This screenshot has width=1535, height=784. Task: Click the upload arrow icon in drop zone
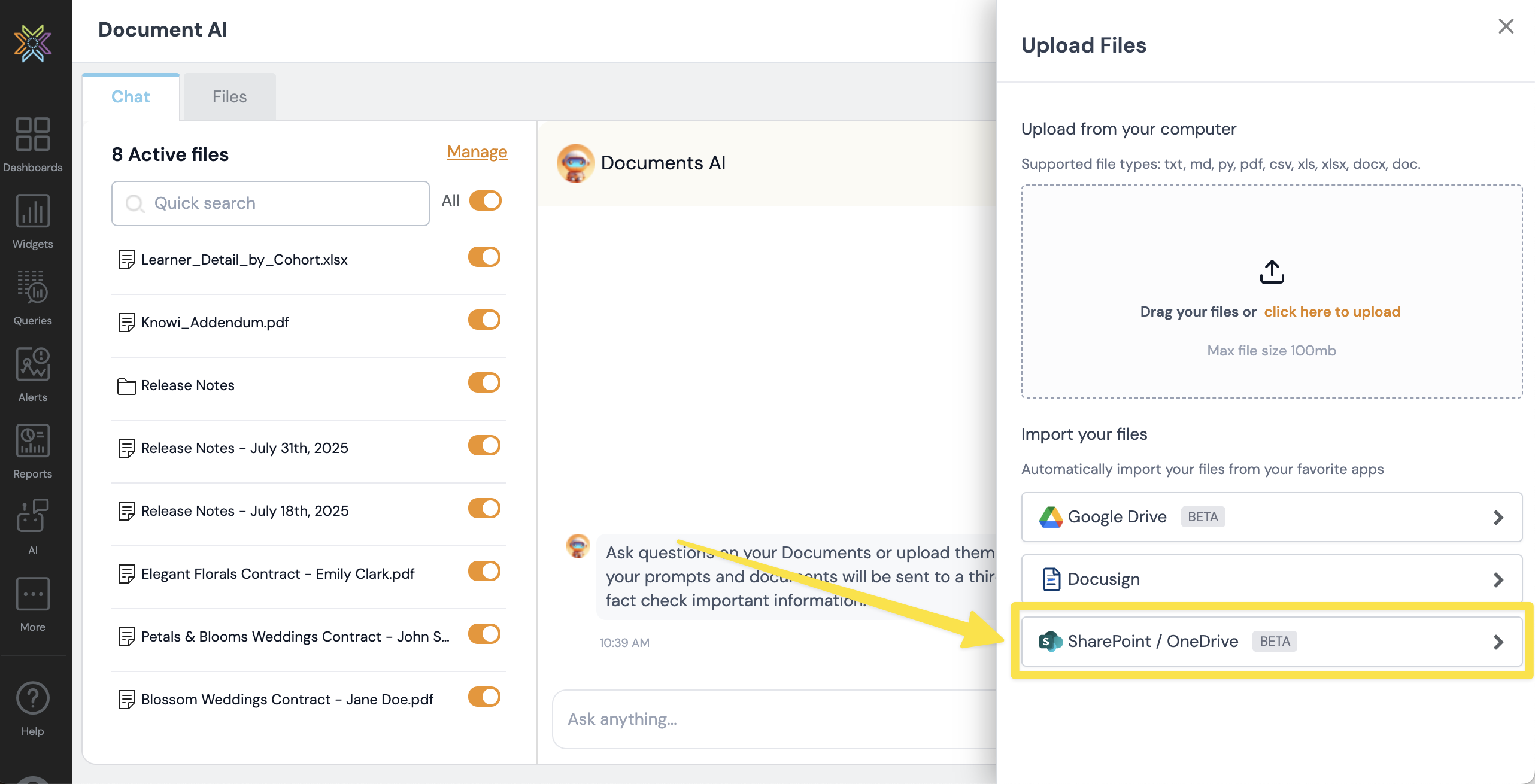pos(1272,272)
